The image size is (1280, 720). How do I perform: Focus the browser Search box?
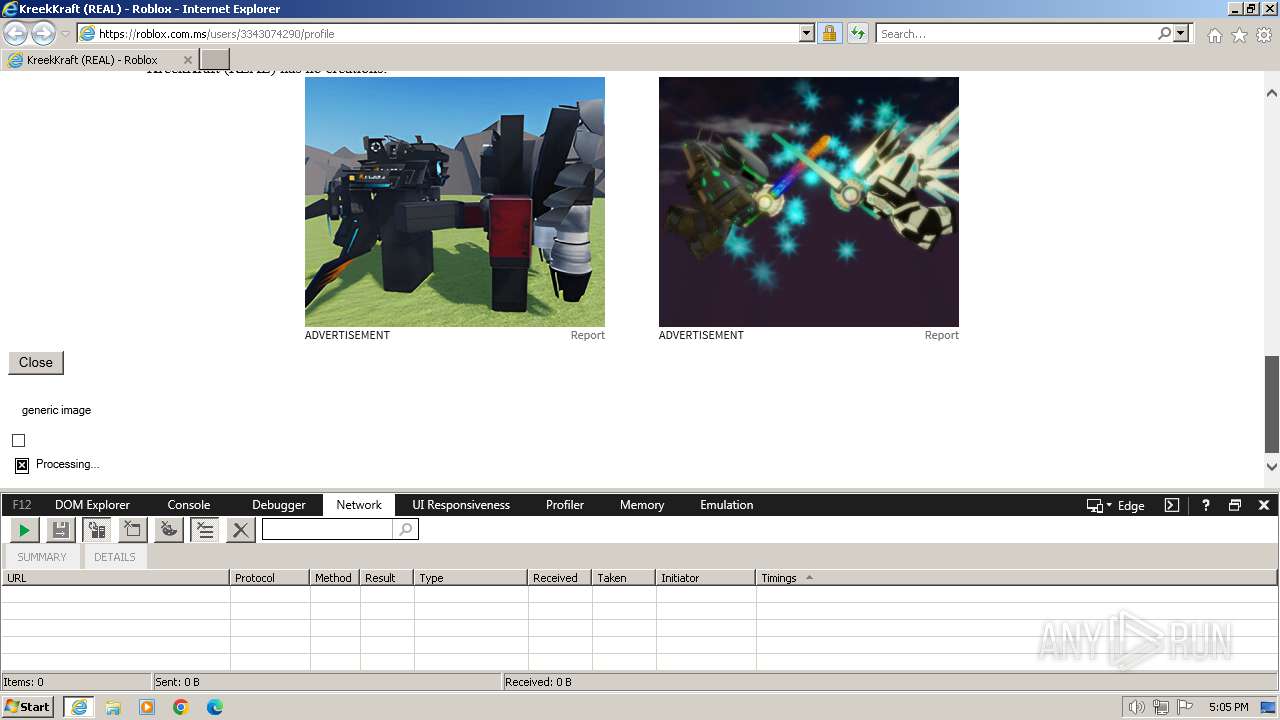tap(1017, 33)
